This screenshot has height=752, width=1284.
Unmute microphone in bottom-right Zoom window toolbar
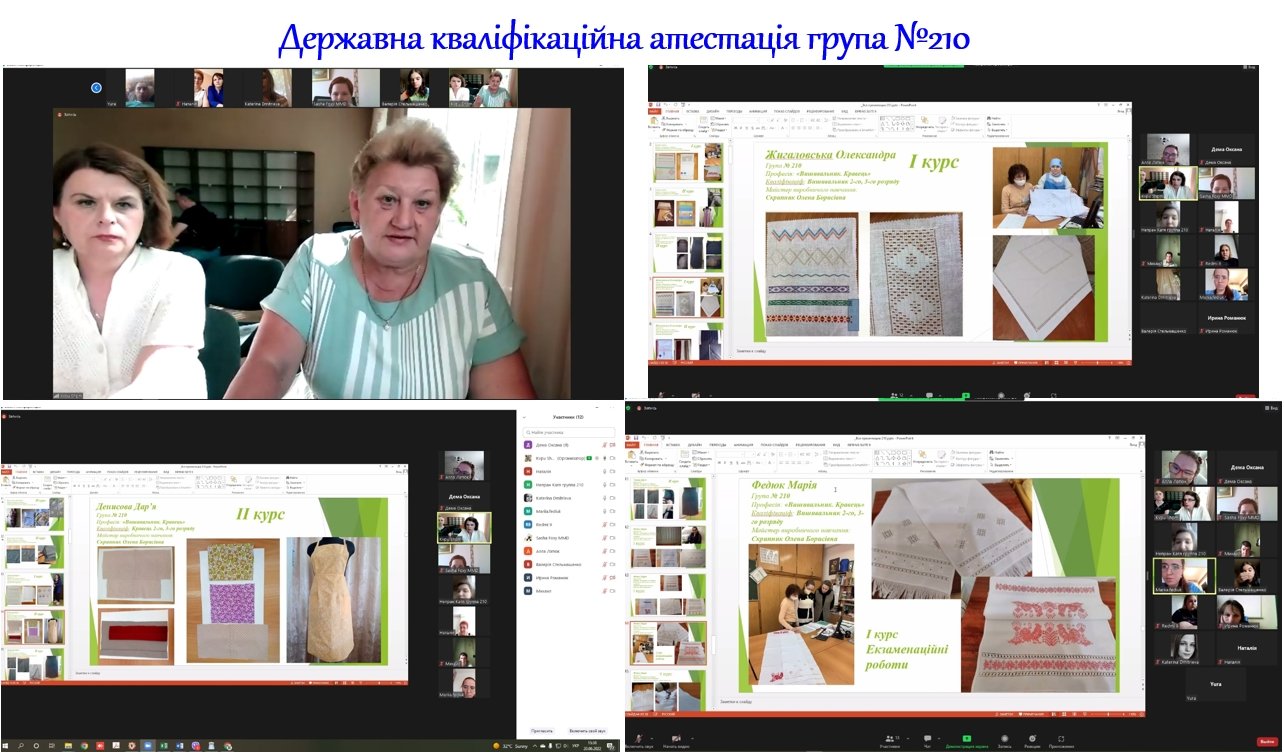[x=638, y=740]
